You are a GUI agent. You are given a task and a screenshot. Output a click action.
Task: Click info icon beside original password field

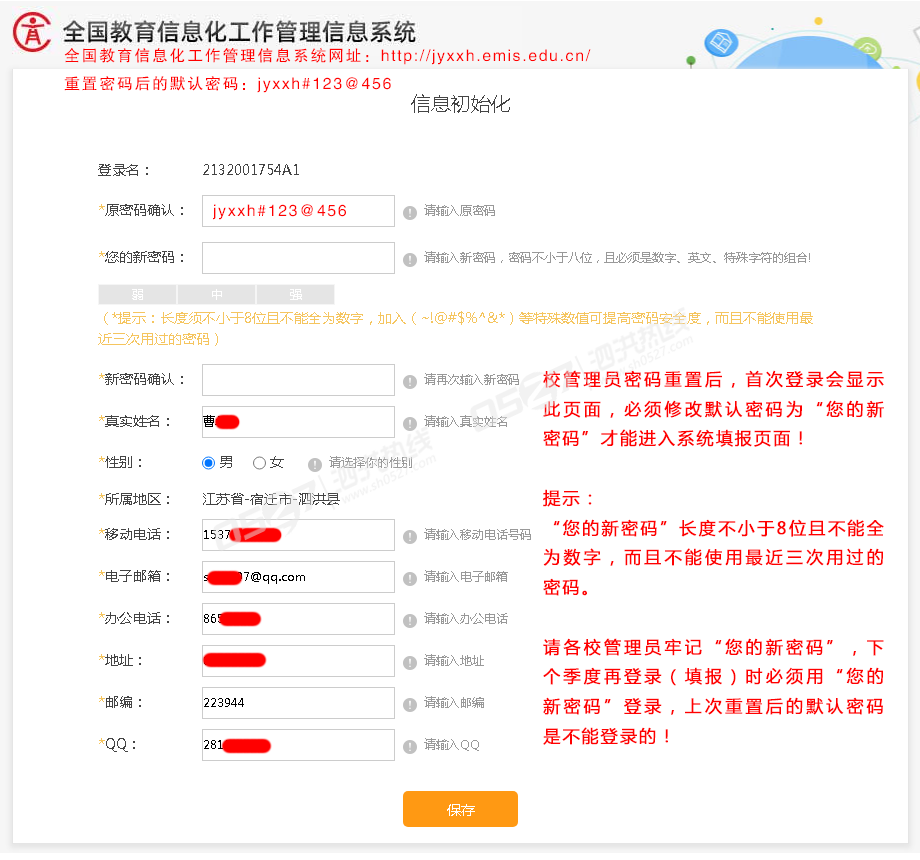pos(410,212)
